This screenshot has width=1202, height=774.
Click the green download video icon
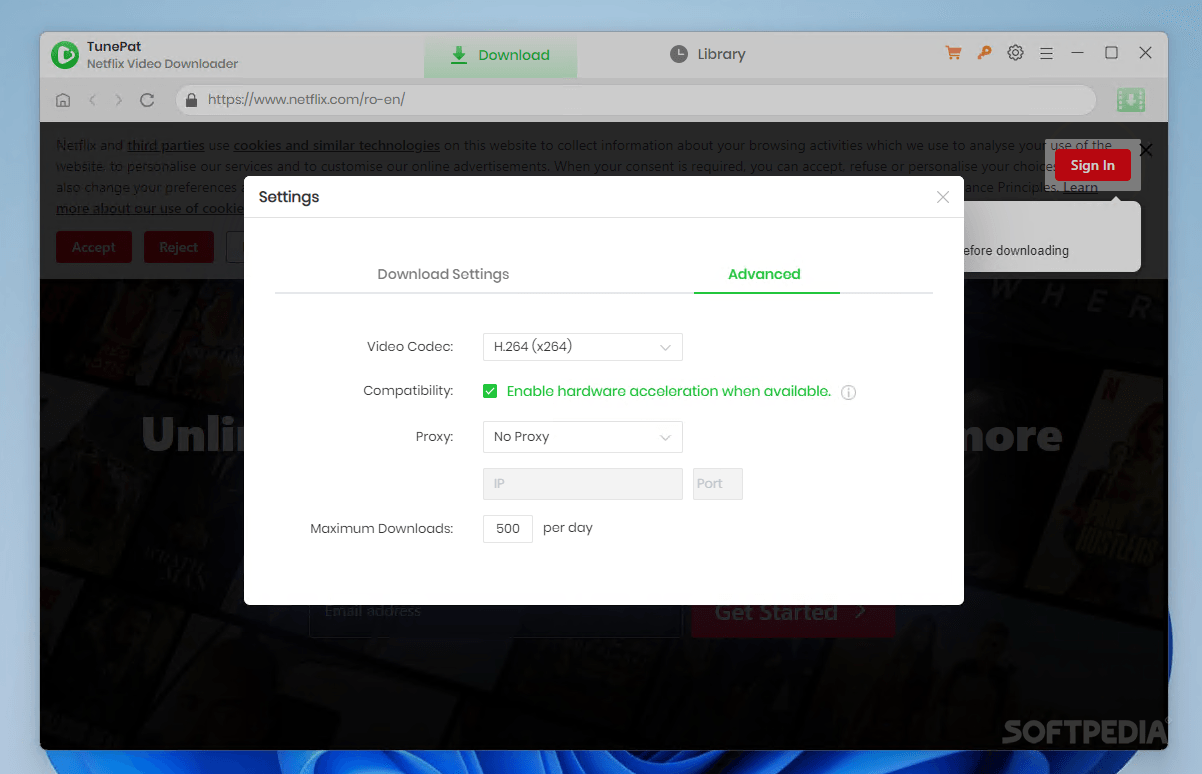pyautogui.click(x=1131, y=100)
